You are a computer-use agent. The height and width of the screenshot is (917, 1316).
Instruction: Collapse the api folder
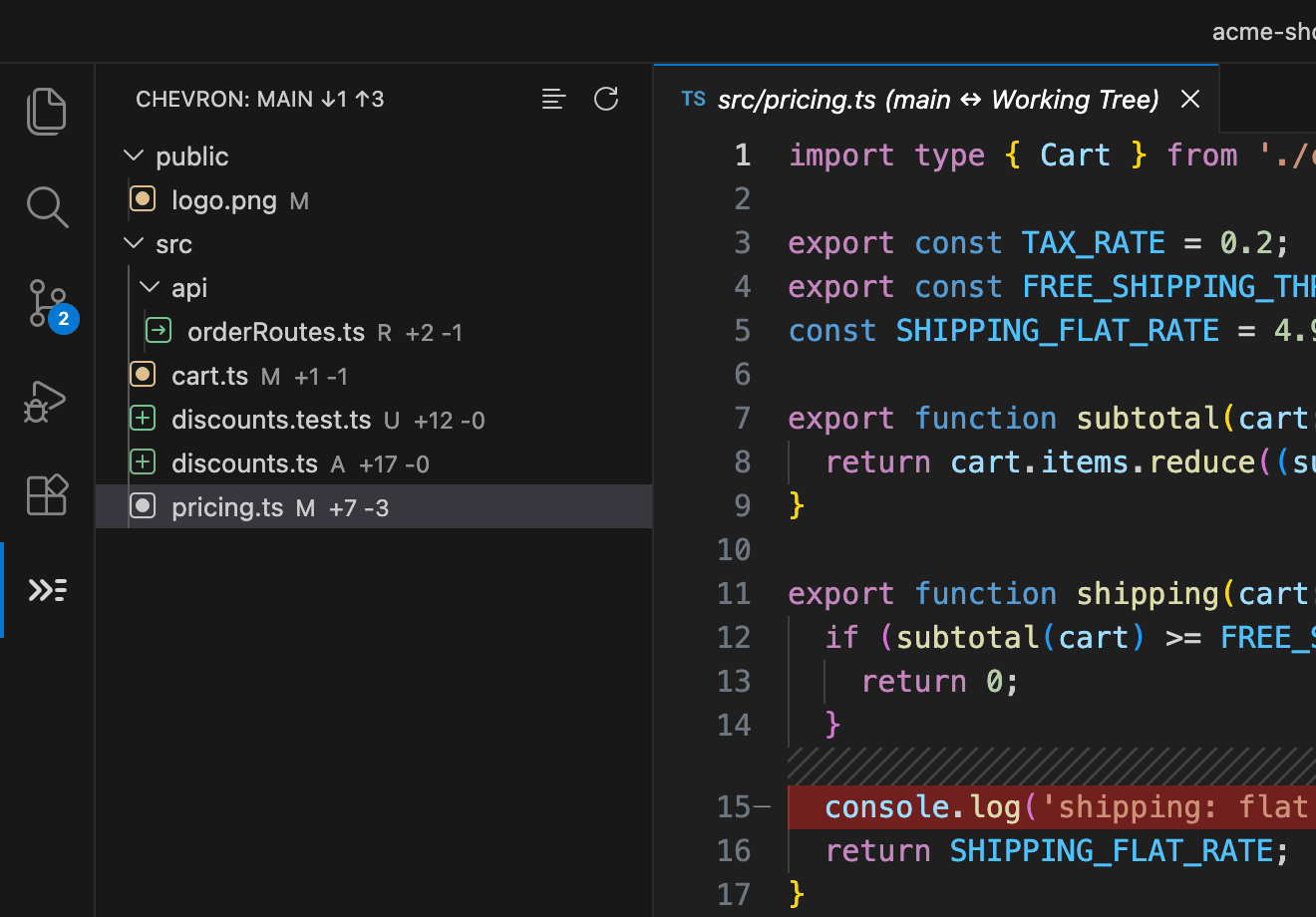150,287
